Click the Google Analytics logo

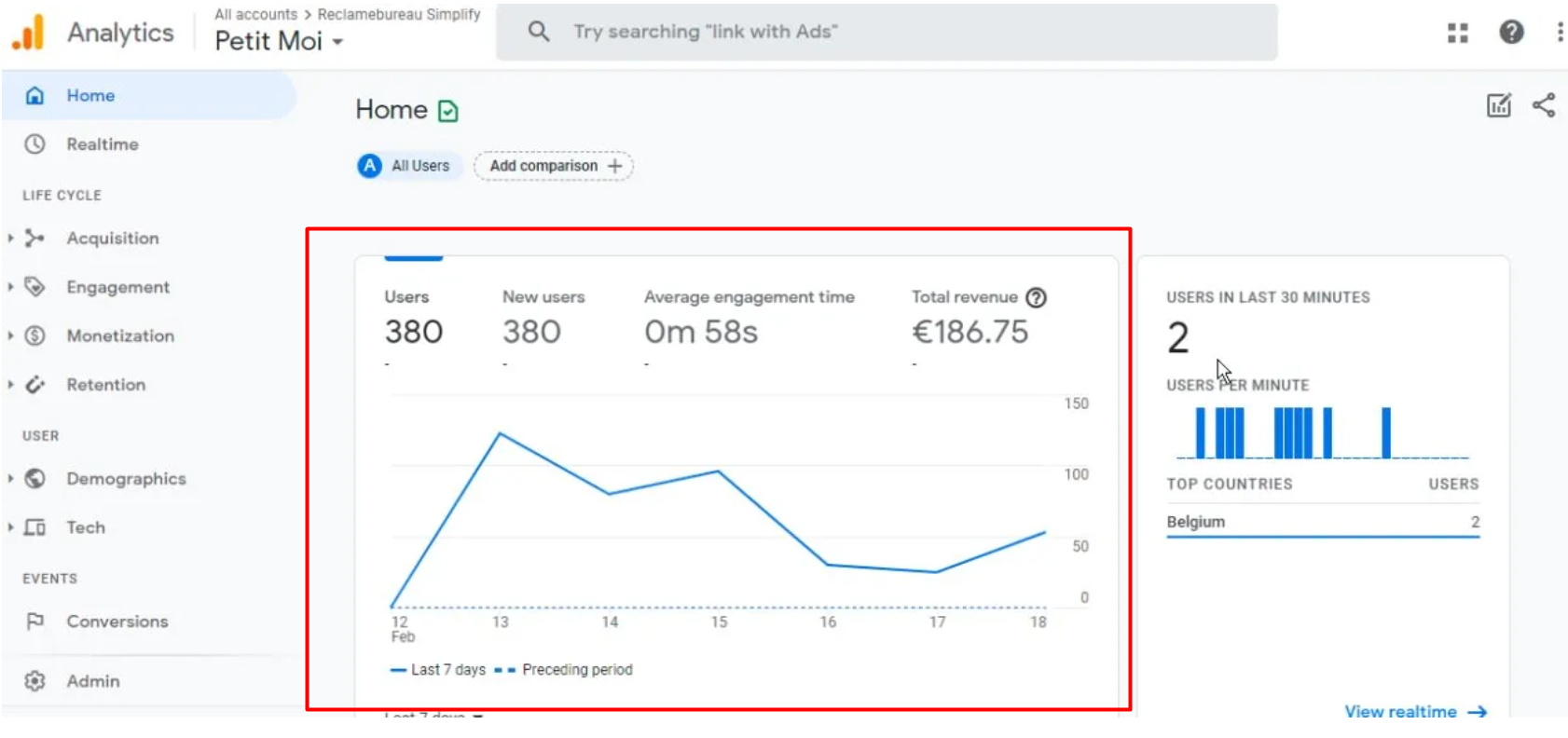tap(29, 33)
